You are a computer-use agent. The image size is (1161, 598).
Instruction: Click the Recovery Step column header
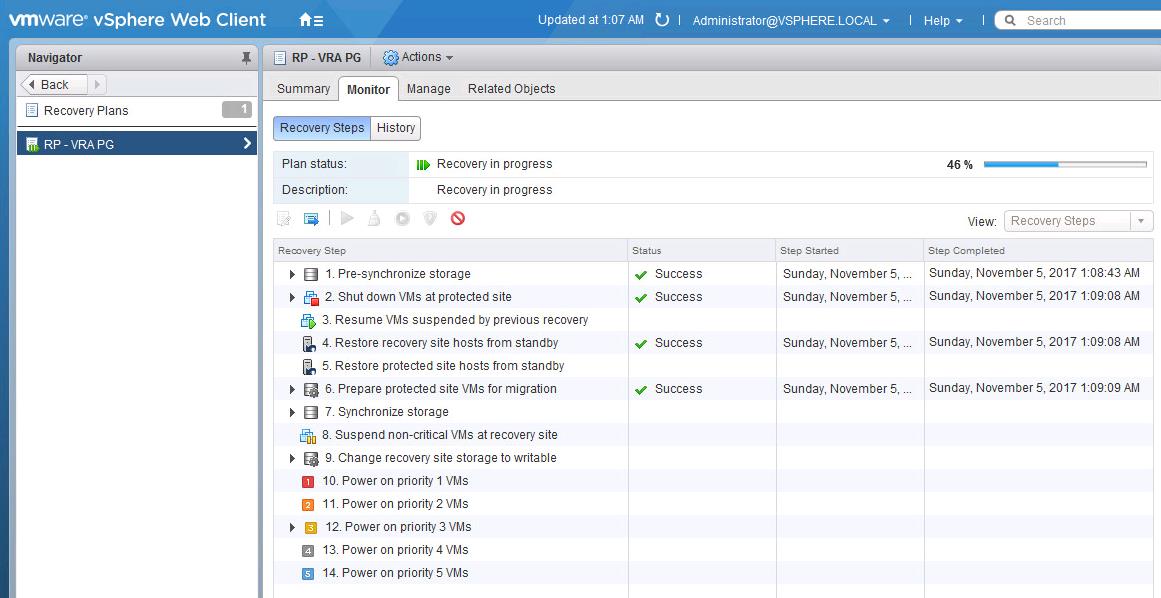click(x=451, y=251)
